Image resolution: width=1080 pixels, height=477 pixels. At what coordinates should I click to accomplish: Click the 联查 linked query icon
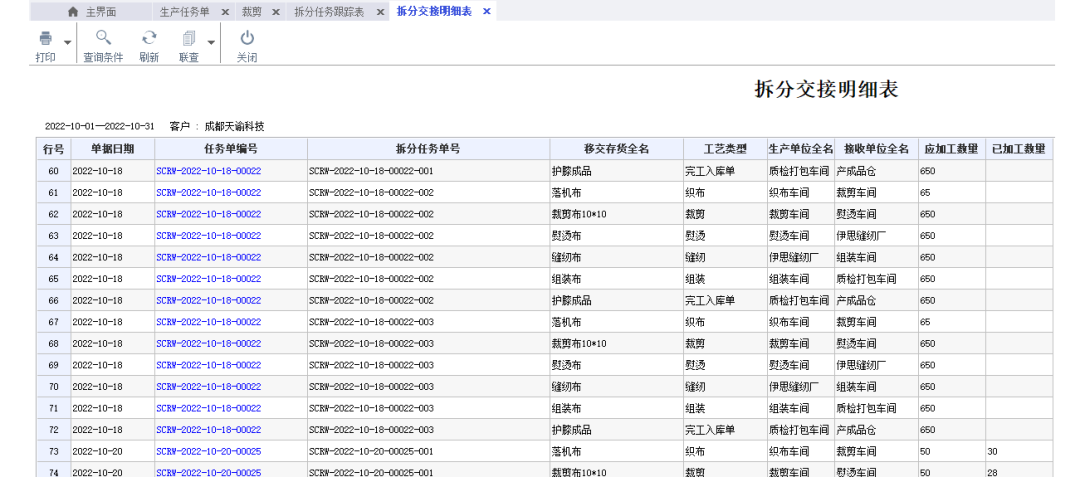[188, 39]
